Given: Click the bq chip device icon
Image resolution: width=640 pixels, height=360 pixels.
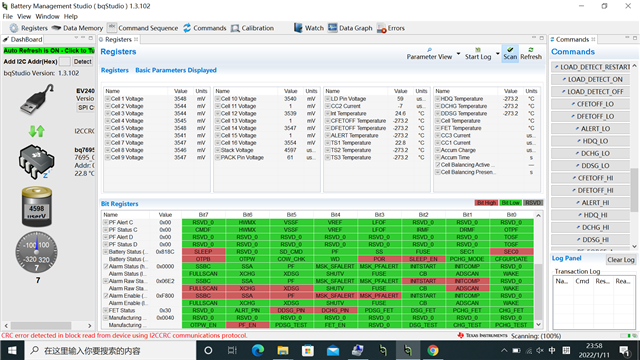Looking at the screenshot, I should coord(36,162).
